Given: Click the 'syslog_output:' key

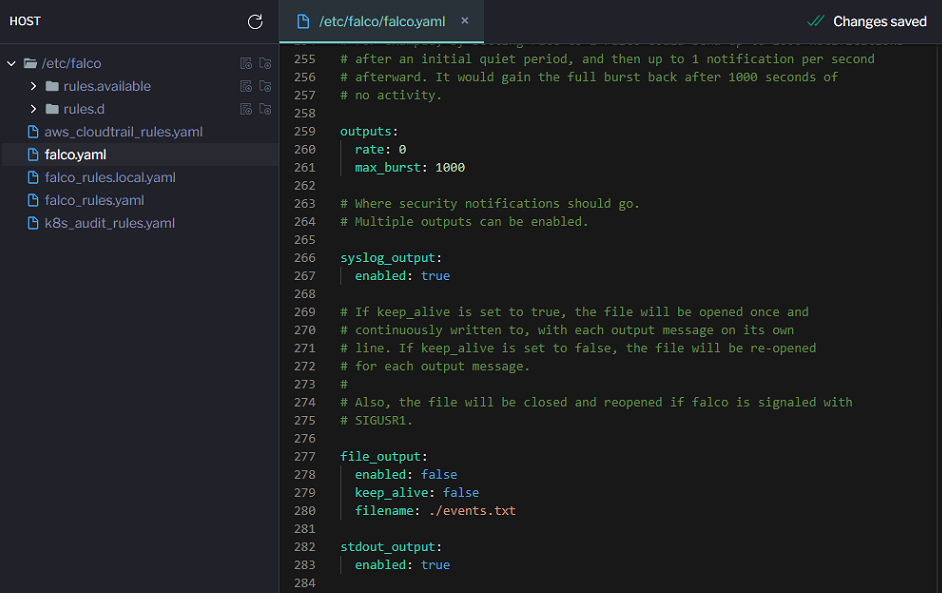Looking at the screenshot, I should (x=391, y=258).
